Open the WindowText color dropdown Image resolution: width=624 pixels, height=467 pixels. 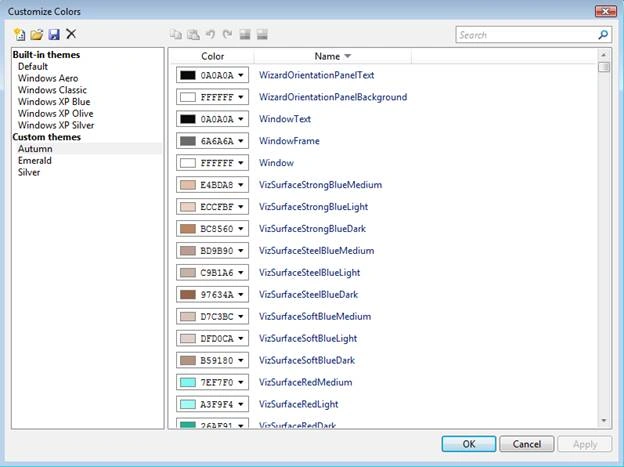pos(241,119)
